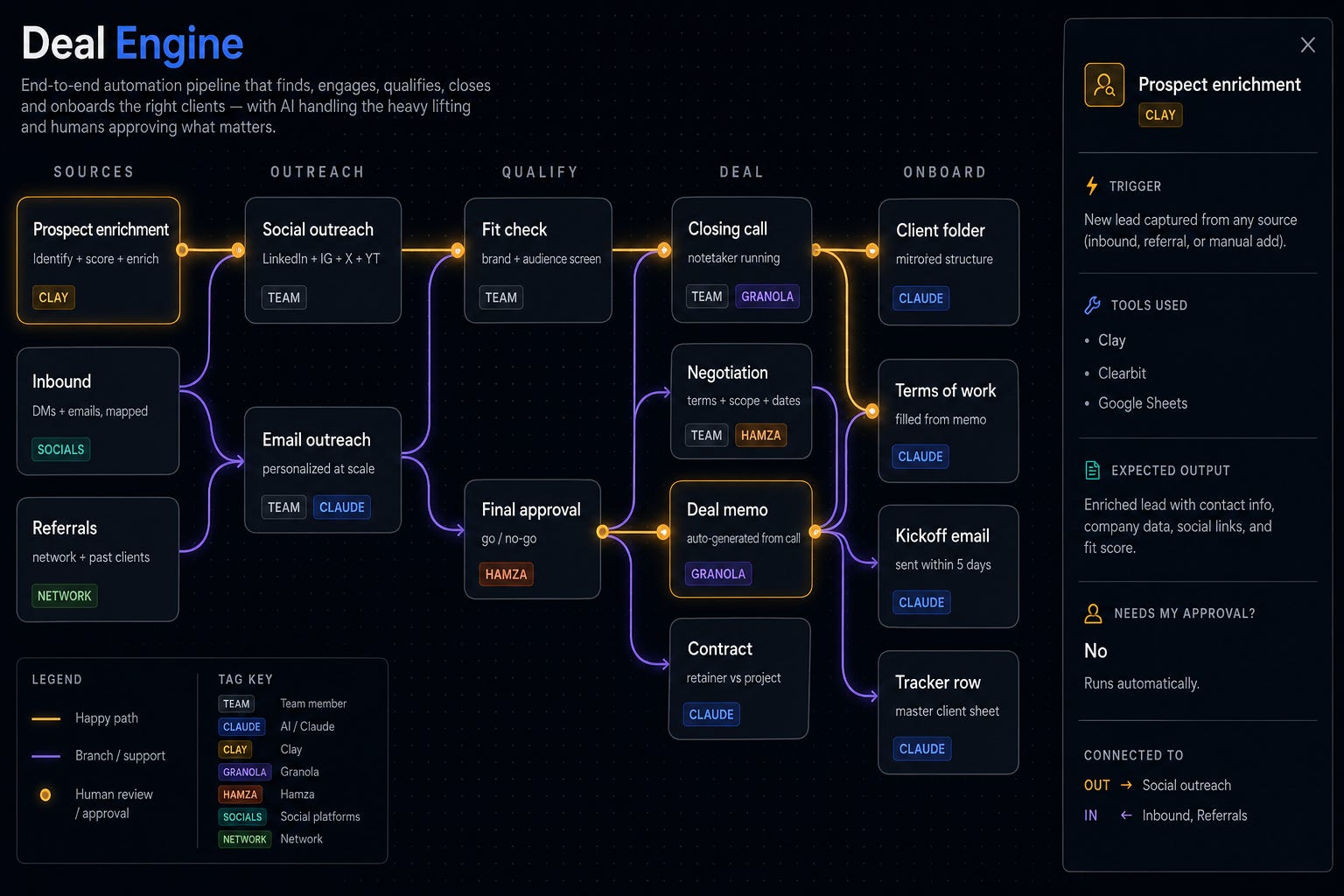
Task: Click the Human review dot icon in legend
Action: pos(45,795)
